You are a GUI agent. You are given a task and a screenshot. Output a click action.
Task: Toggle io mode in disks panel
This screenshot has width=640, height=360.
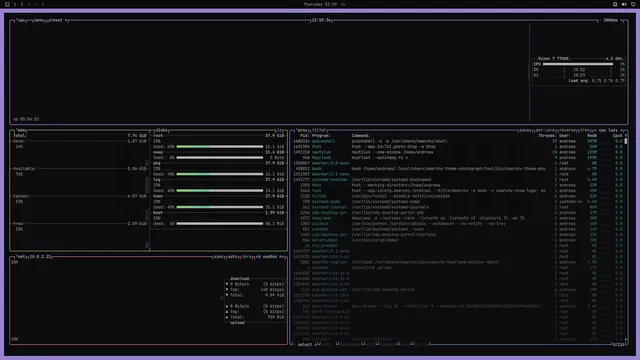[x=280, y=130]
